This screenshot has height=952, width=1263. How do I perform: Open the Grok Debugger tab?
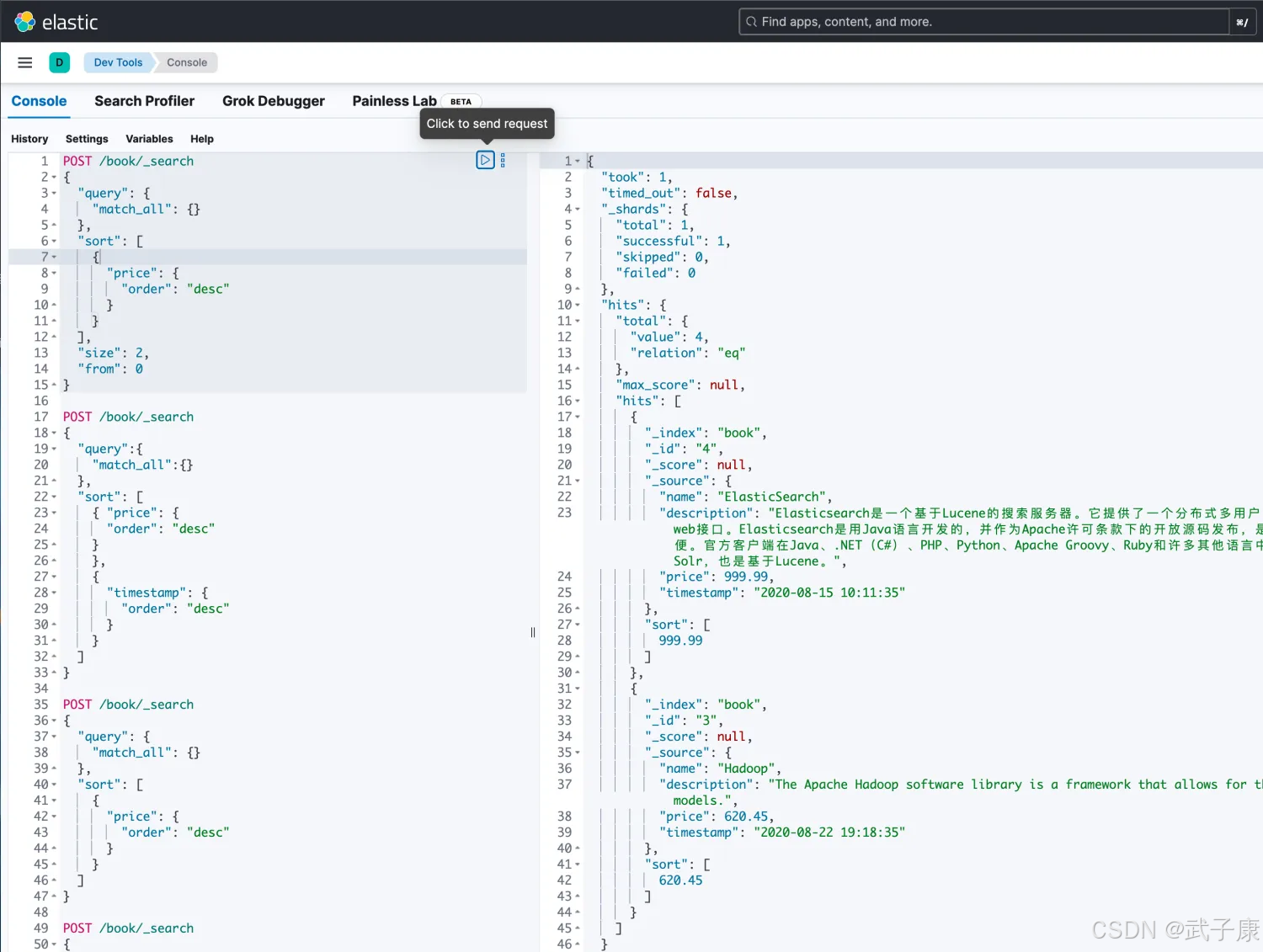(x=273, y=101)
